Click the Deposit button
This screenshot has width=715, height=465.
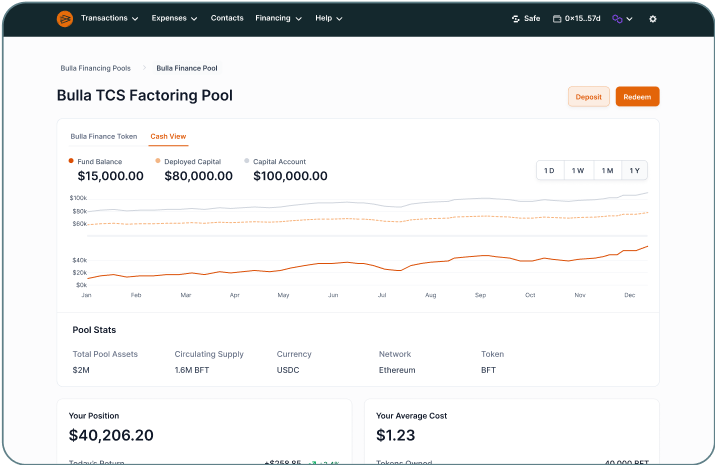[588, 97]
